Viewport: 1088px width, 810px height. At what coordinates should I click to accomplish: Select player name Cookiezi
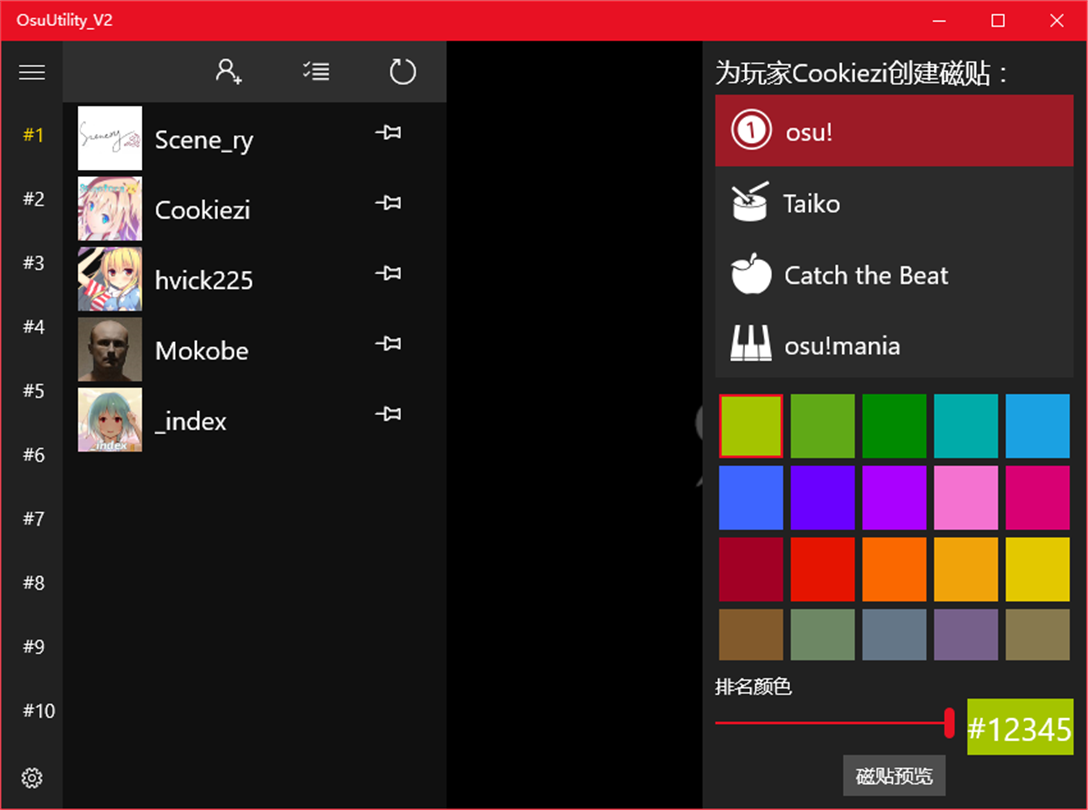[202, 210]
